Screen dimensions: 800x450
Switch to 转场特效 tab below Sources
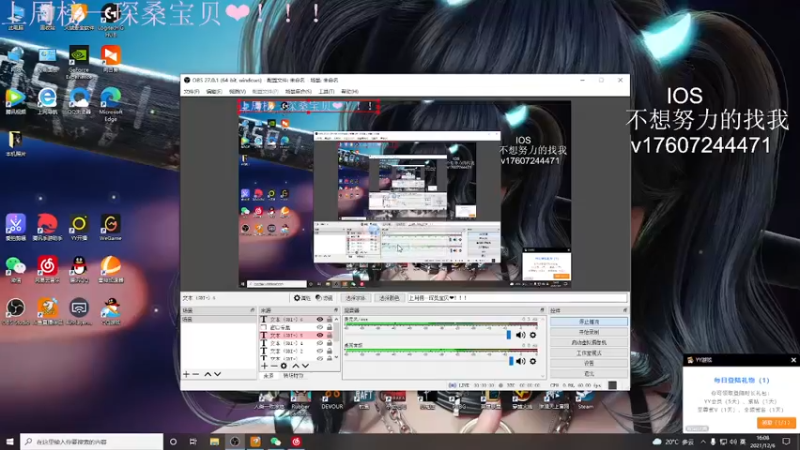coord(293,376)
